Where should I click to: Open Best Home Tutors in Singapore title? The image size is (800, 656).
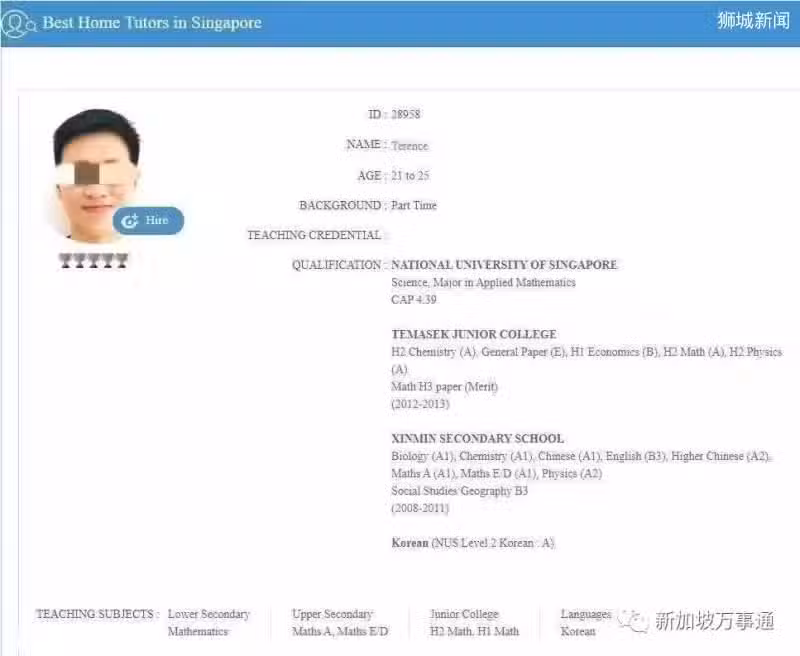click(x=152, y=22)
